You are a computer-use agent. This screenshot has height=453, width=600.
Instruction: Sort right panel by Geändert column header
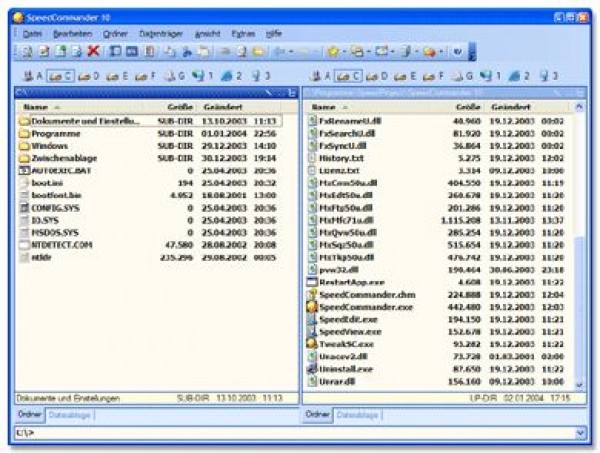coord(527,107)
